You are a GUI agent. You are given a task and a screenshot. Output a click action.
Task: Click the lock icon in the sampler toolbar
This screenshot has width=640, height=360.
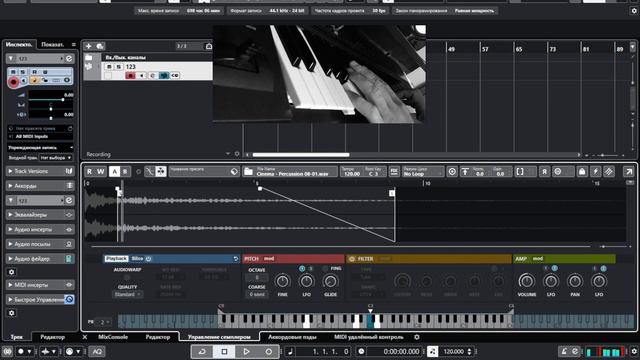click(x=582, y=172)
